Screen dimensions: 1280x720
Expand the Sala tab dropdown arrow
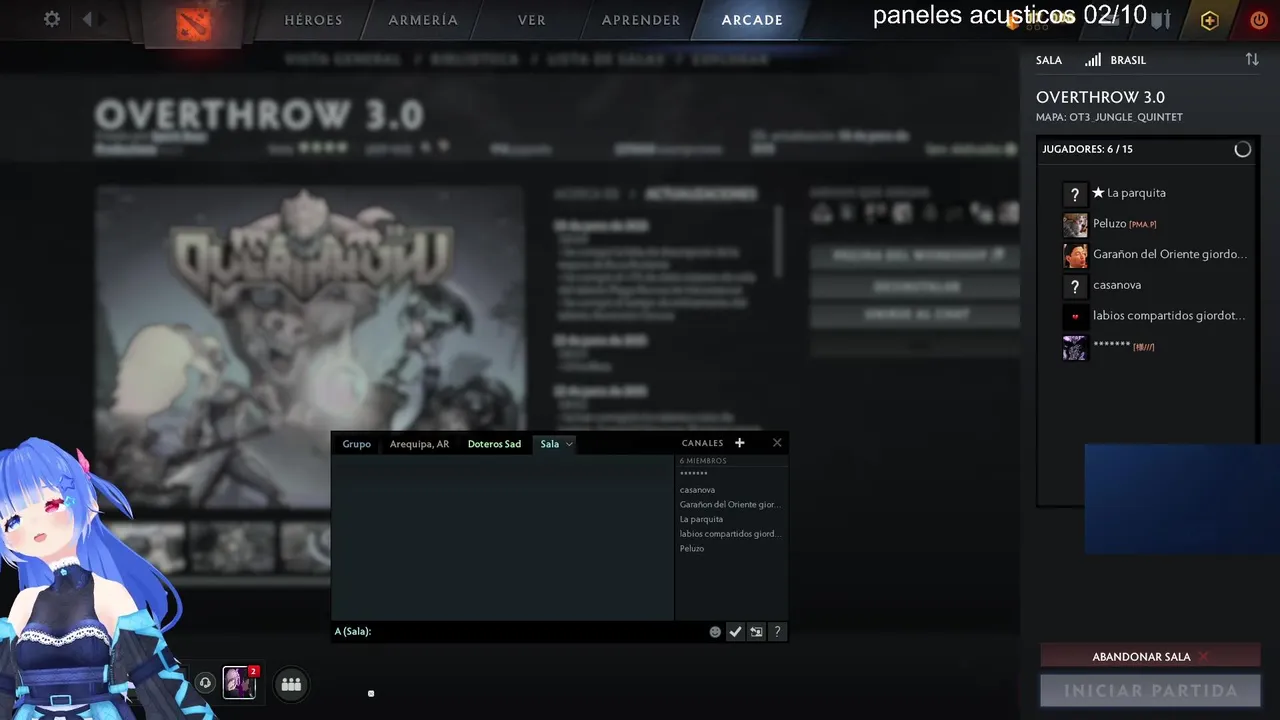569,444
